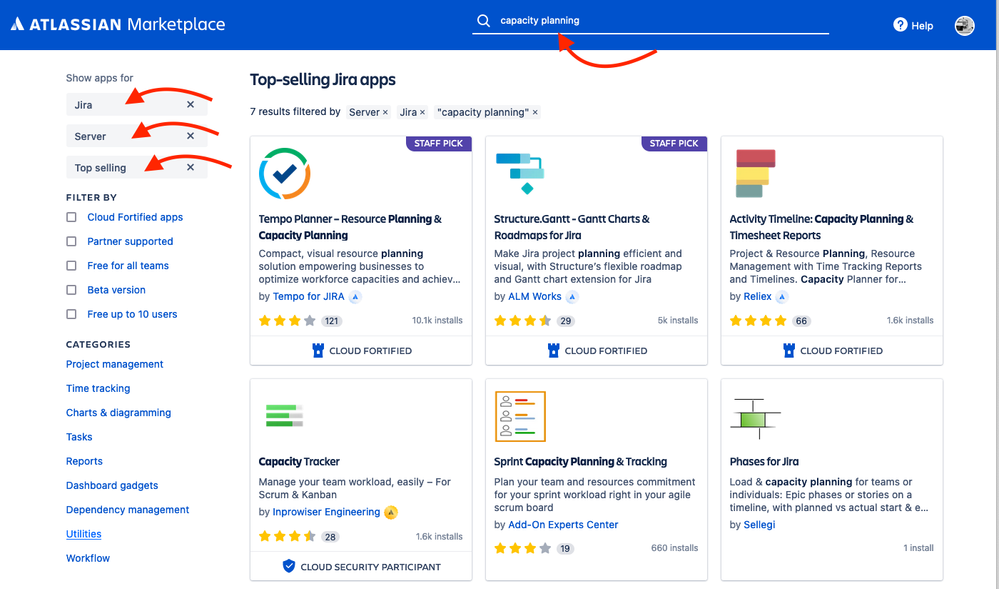Viewport: 999px width, 589px height.
Task: Remove the Server filter chip in sidebar
Action: (x=190, y=136)
